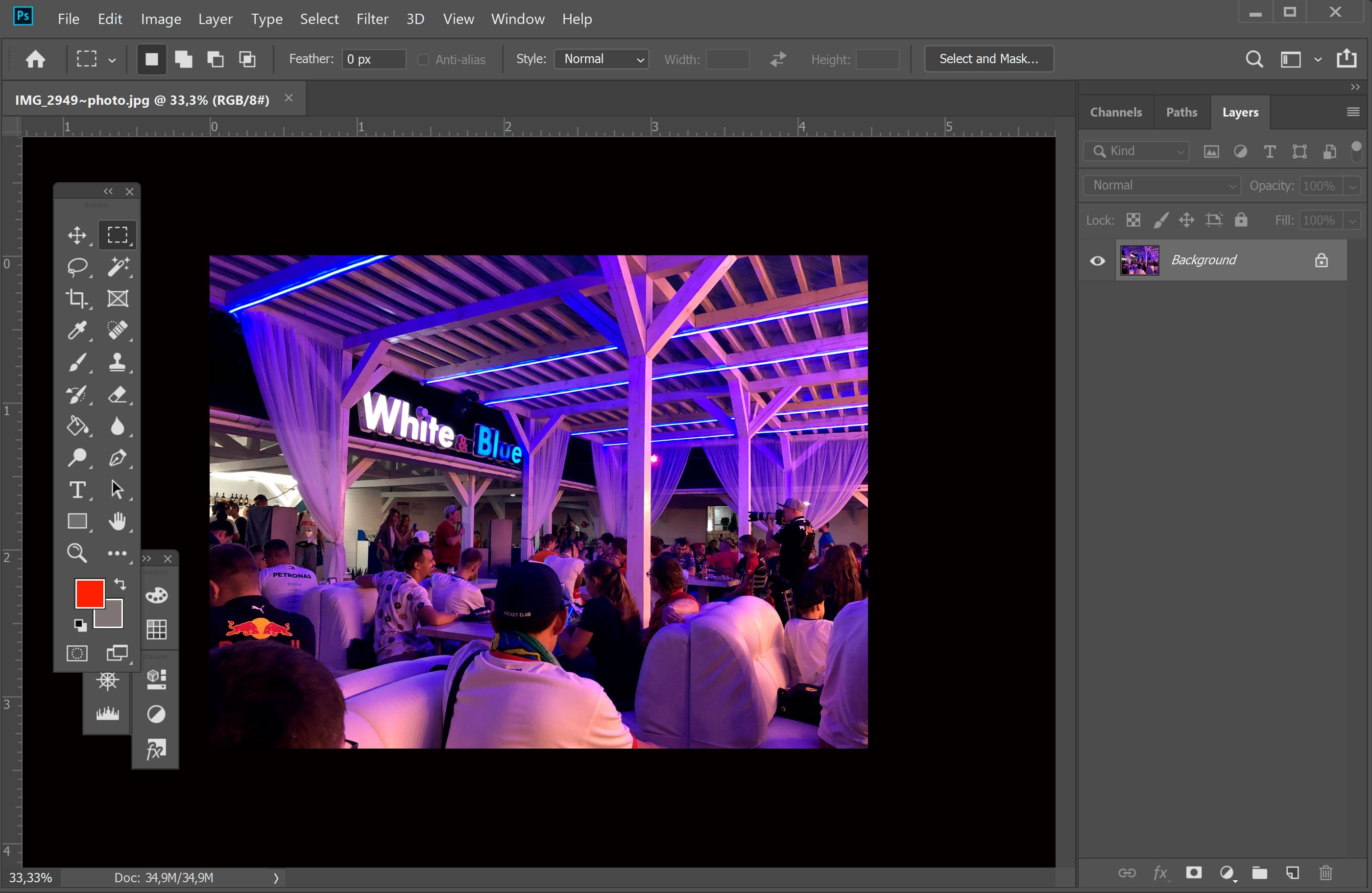Click the Select and Mask button
The height and width of the screenshot is (893, 1372).
(988, 58)
